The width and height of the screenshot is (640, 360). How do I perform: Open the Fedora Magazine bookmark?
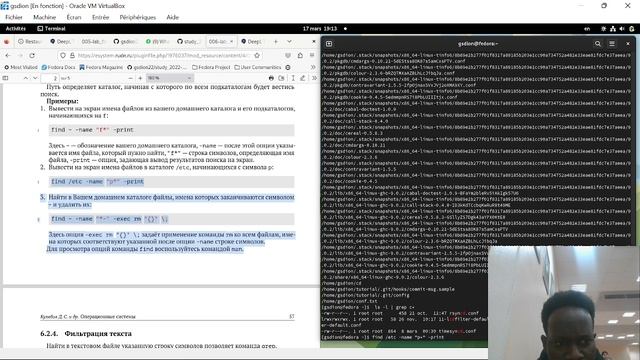pos(101,67)
